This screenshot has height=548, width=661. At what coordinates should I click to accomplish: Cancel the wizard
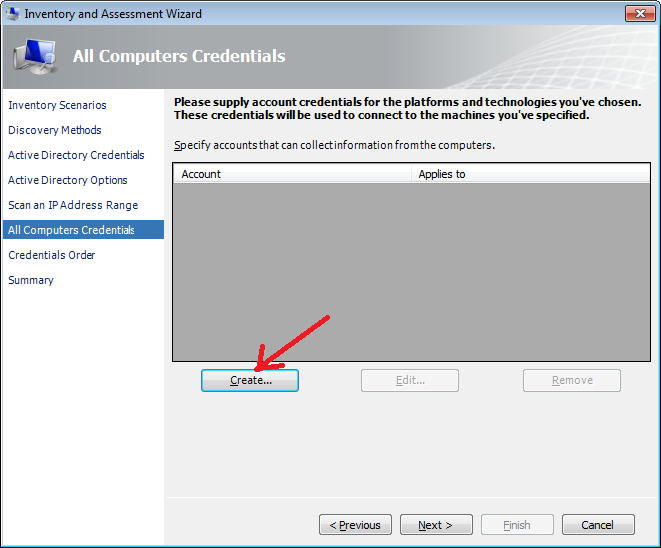[x=598, y=525]
